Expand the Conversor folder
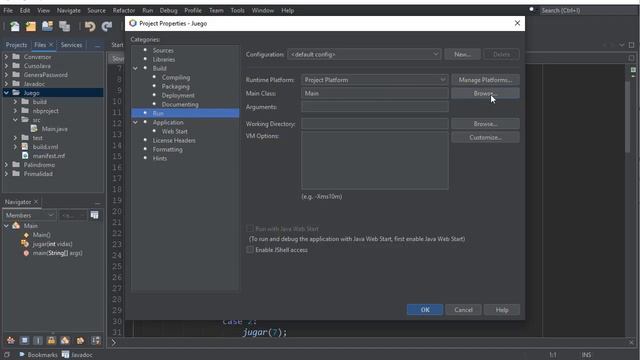Screen dimensions: 640x360 6,57
